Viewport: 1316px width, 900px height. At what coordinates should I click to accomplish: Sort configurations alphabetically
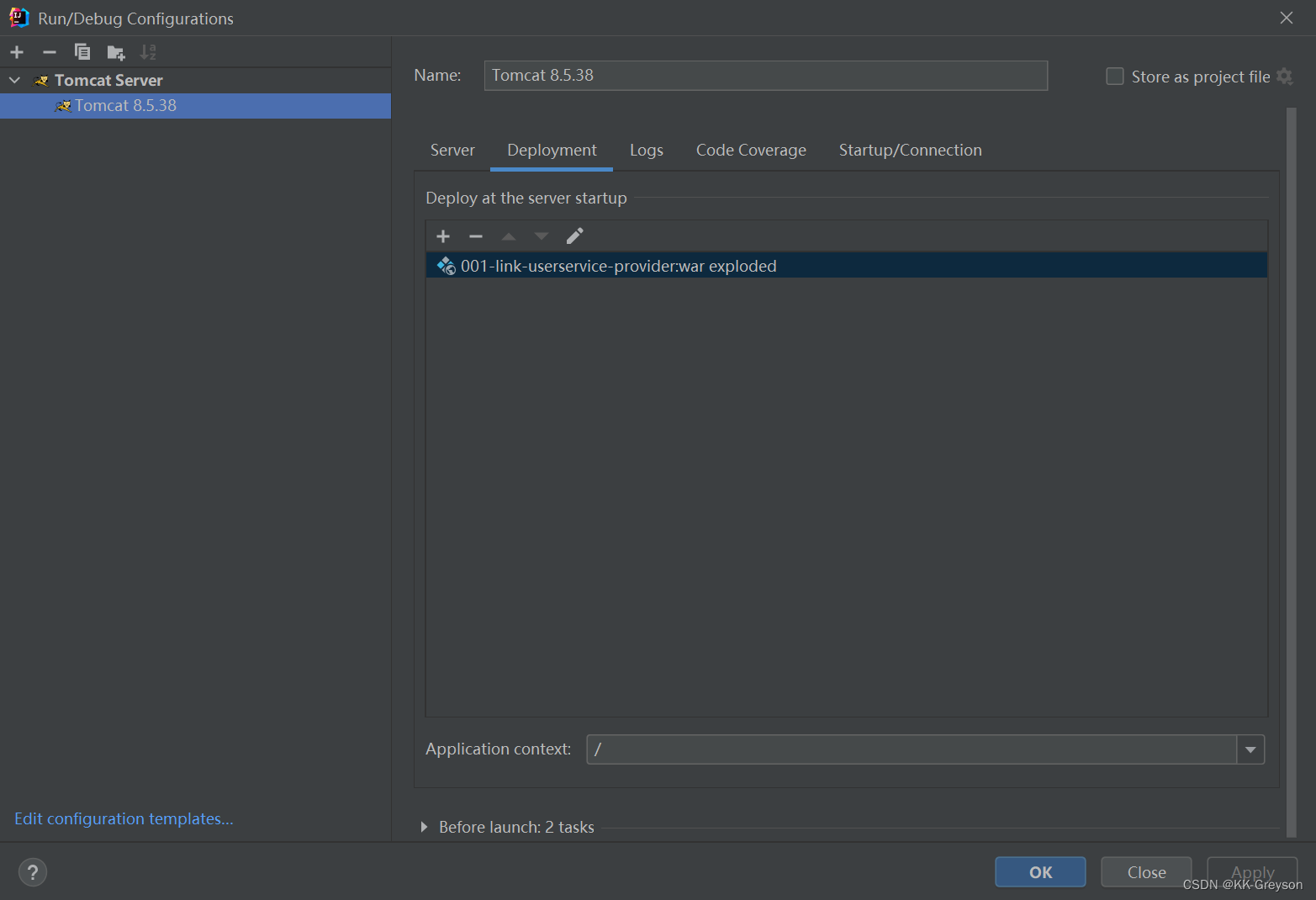[148, 52]
